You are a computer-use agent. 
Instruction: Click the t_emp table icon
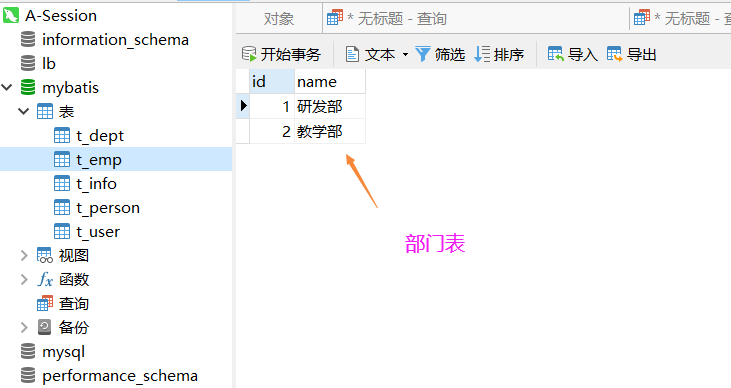(x=62, y=159)
